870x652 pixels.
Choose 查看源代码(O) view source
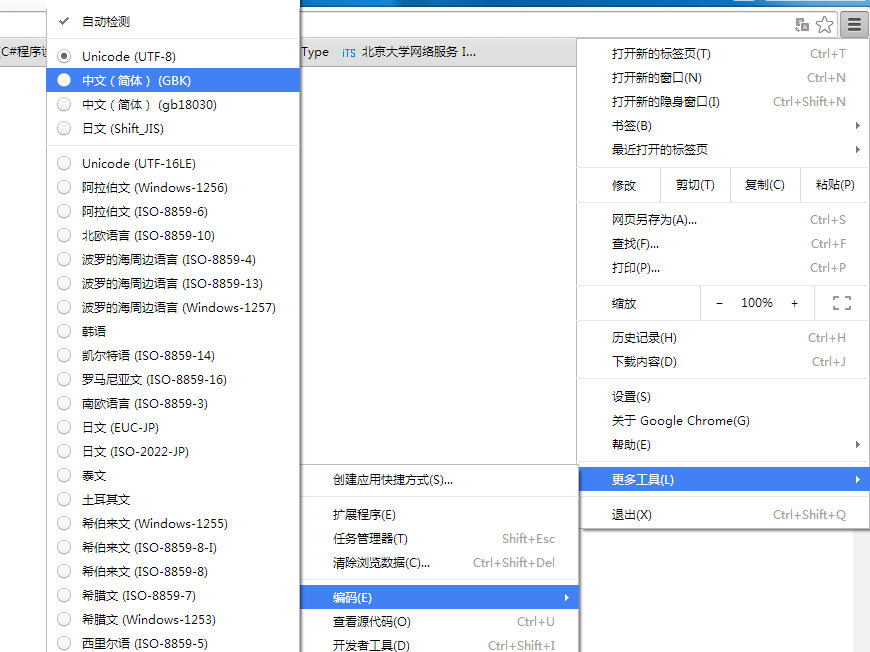pyautogui.click(x=439, y=621)
